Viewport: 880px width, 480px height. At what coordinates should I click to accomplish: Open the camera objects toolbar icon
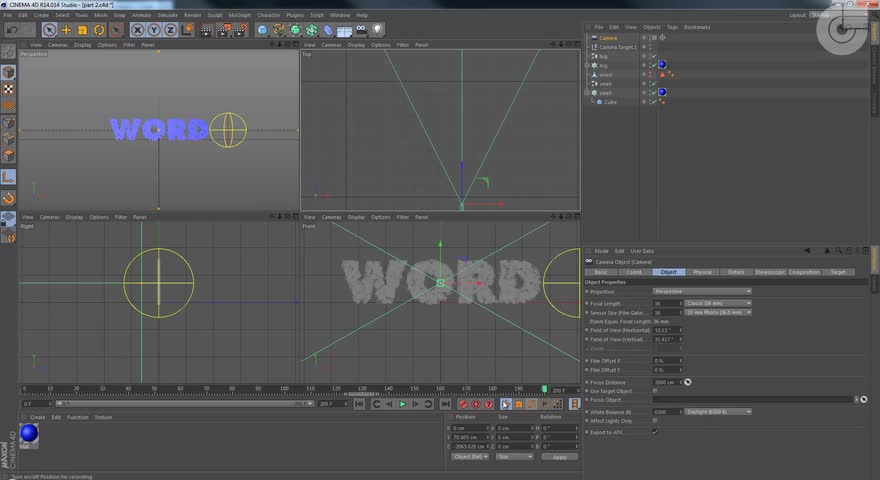[361, 30]
